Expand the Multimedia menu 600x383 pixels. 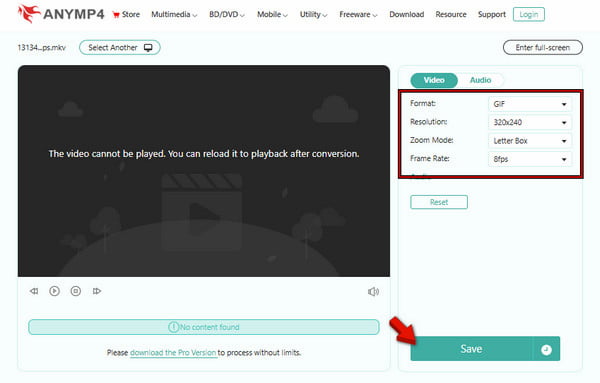(x=174, y=15)
